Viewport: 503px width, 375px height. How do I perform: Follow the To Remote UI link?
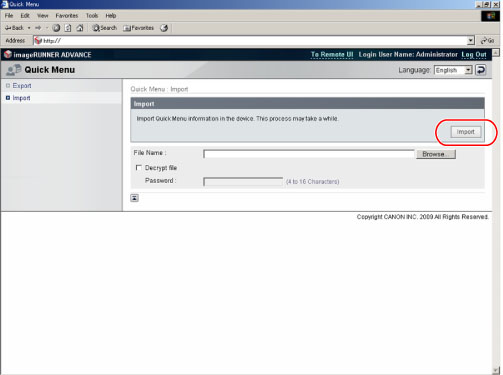332,55
